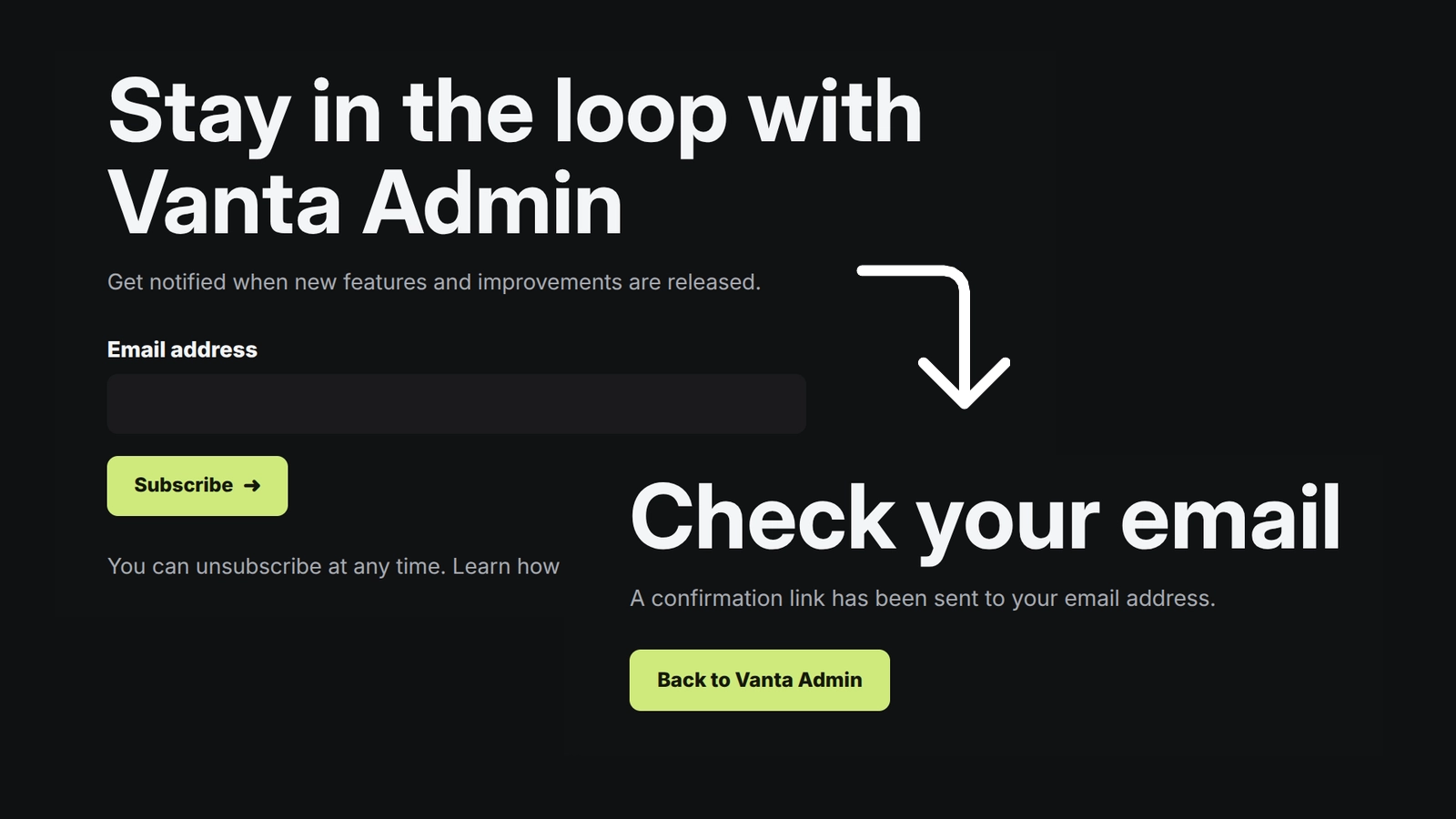Click the downward arrowhead of the curved arrow
The image size is (1456, 819).
click(965, 383)
